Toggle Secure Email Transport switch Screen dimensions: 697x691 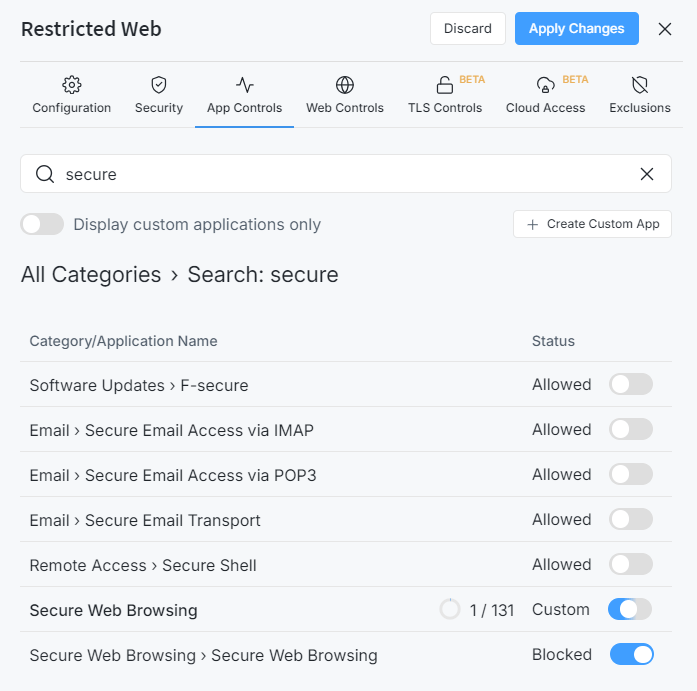631,519
